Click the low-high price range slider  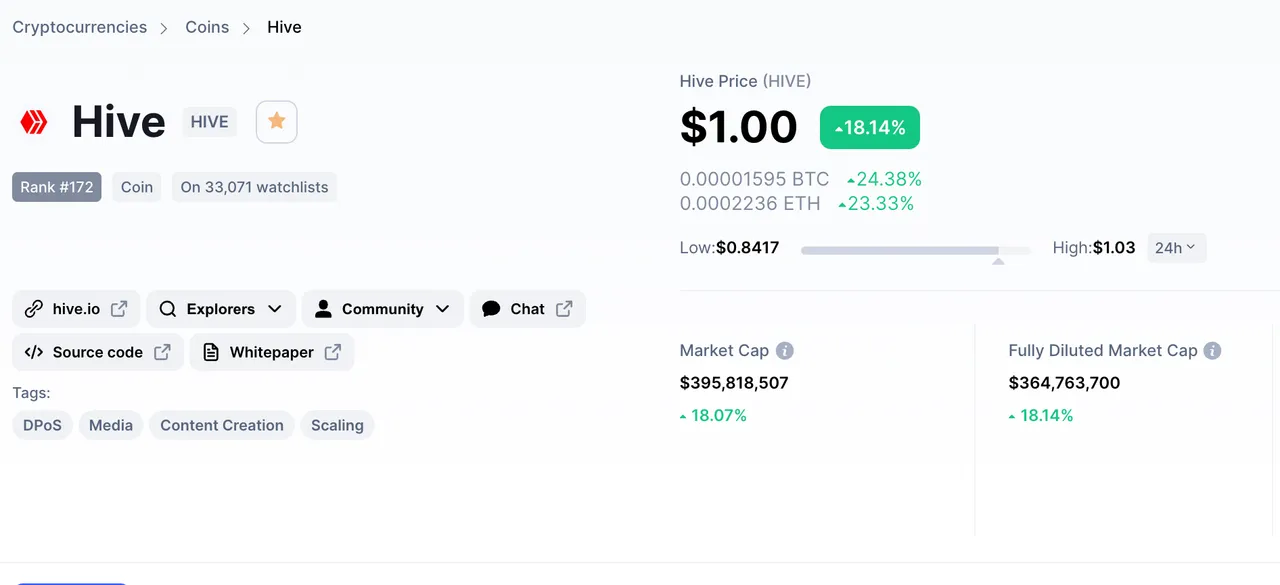[915, 249]
